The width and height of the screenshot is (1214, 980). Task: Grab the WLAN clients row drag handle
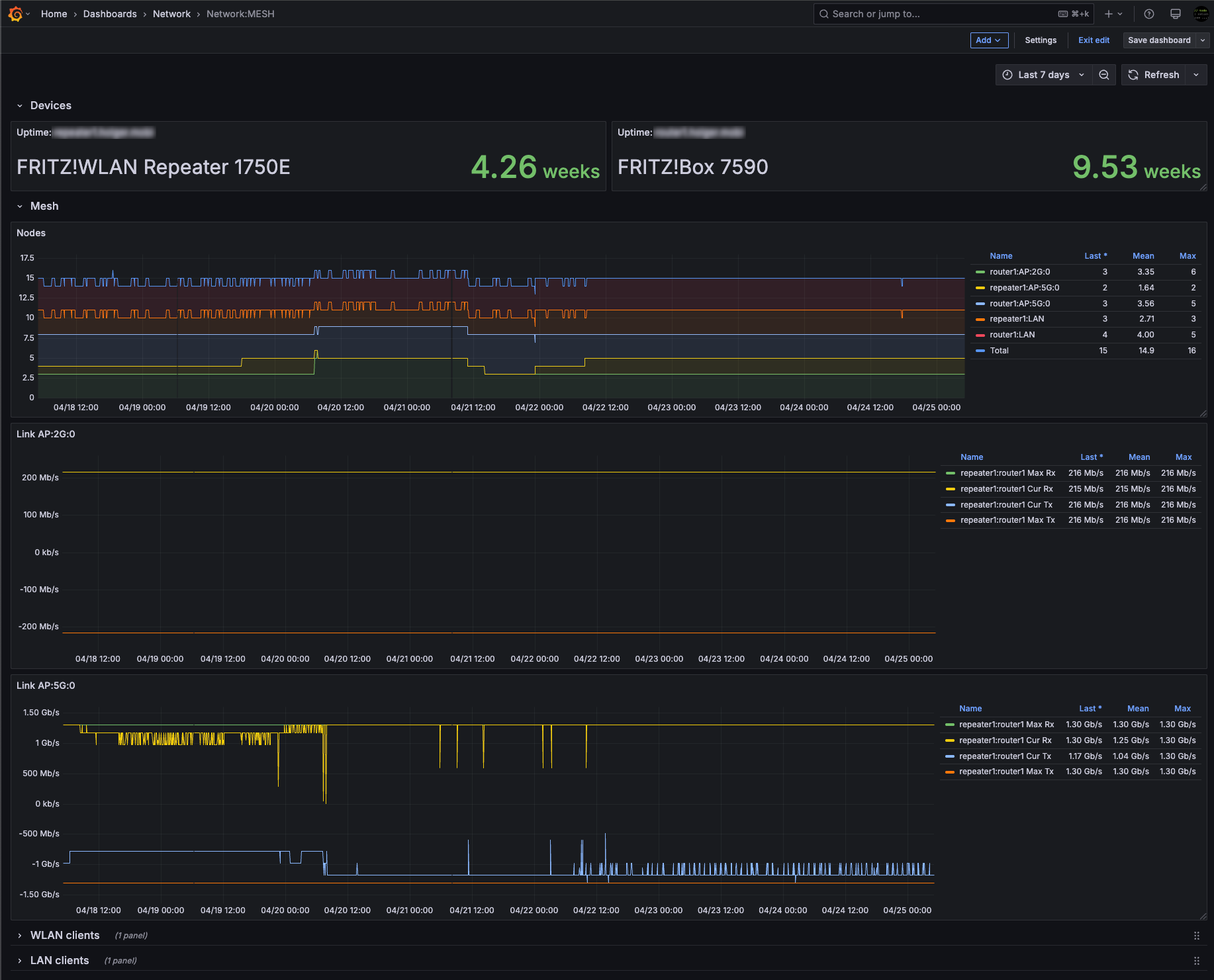[1196, 936]
